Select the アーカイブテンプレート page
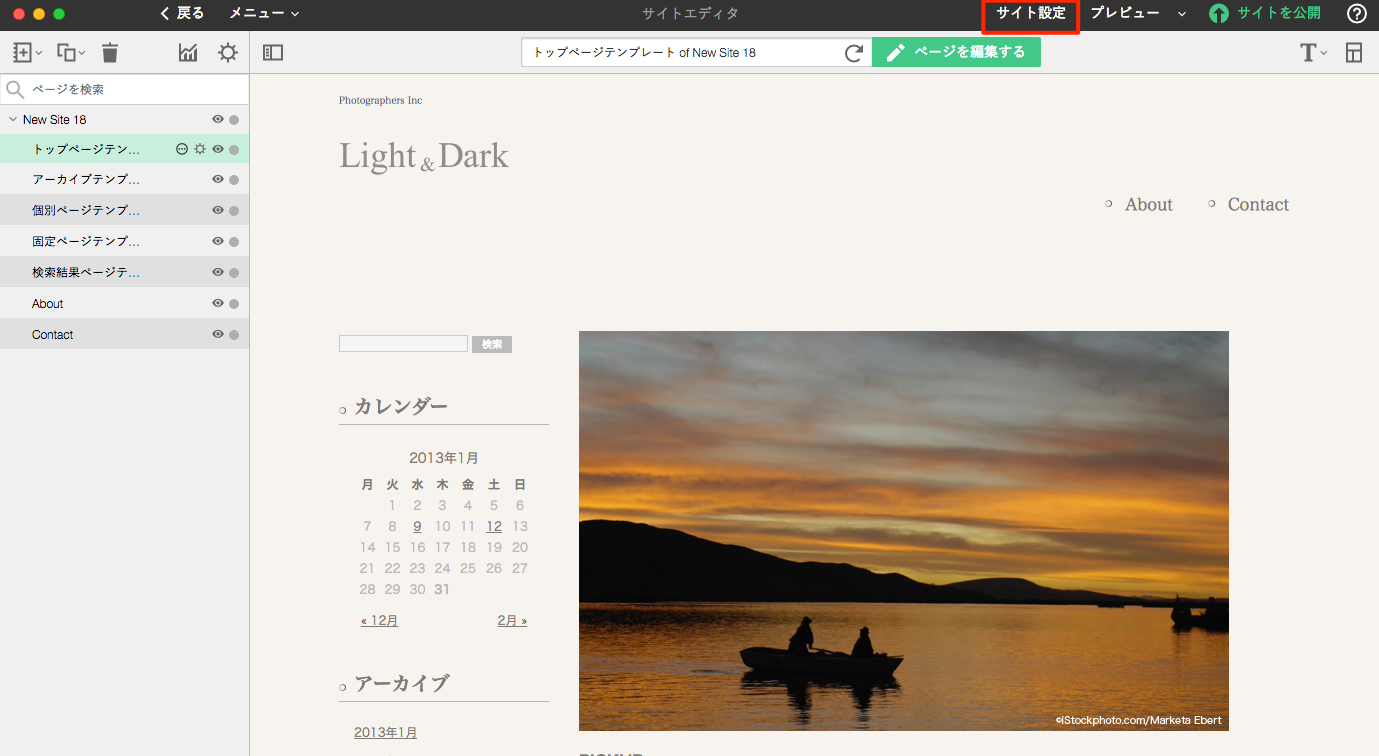Screen dimensions: 1379x756 (x=86, y=180)
